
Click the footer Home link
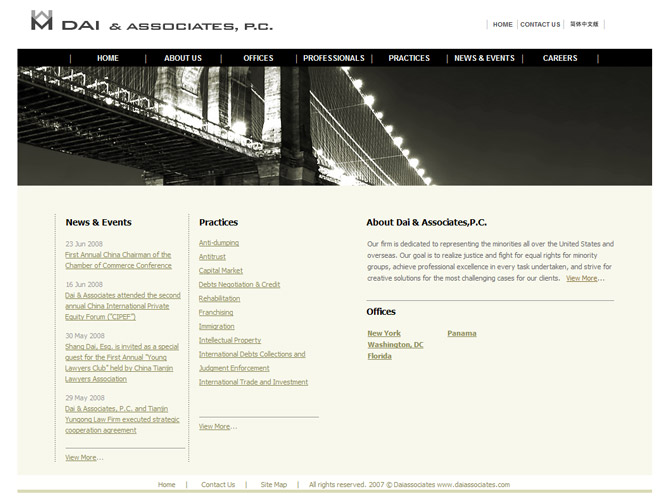(166, 485)
